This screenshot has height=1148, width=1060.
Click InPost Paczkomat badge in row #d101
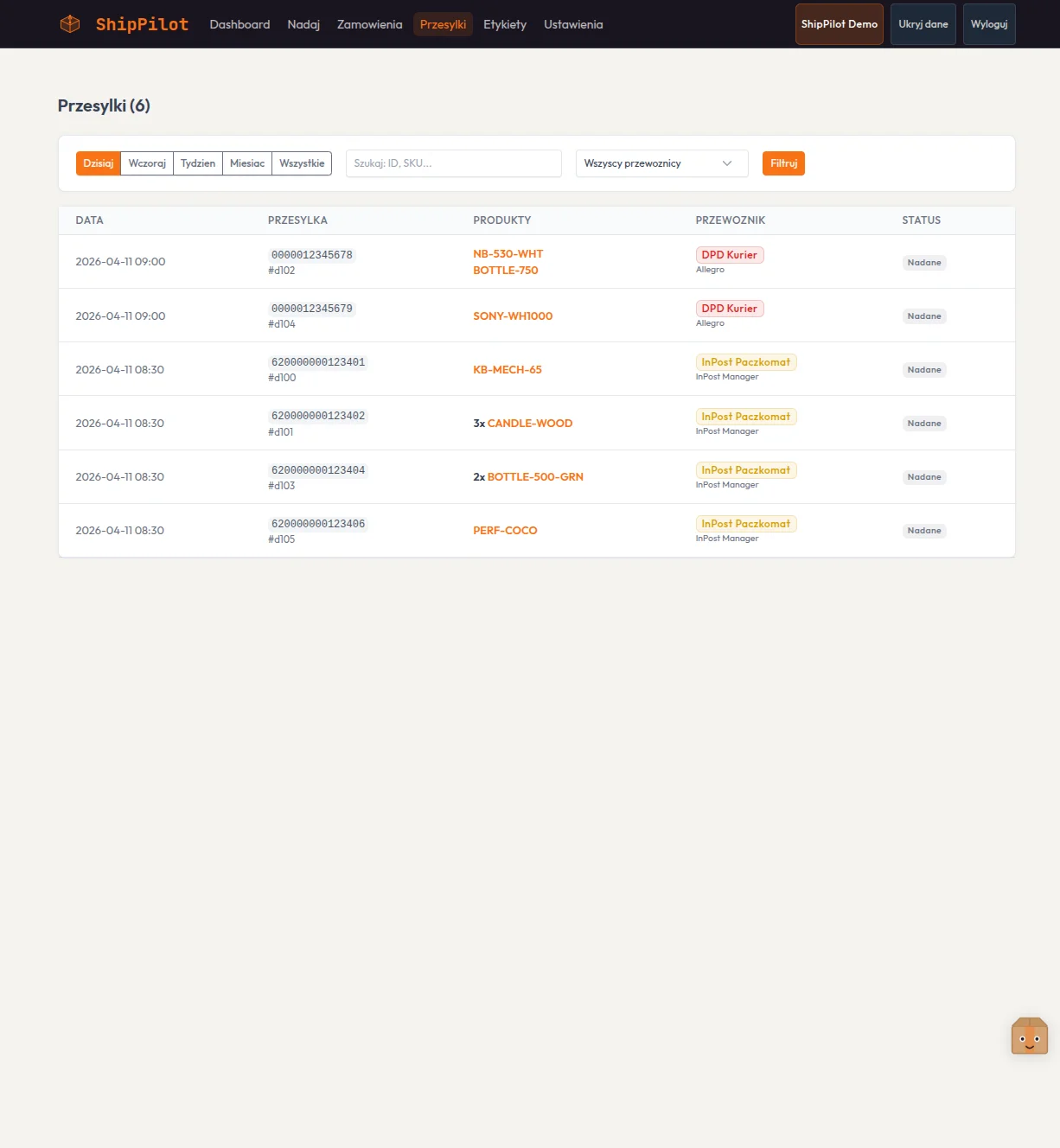[746, 417]
